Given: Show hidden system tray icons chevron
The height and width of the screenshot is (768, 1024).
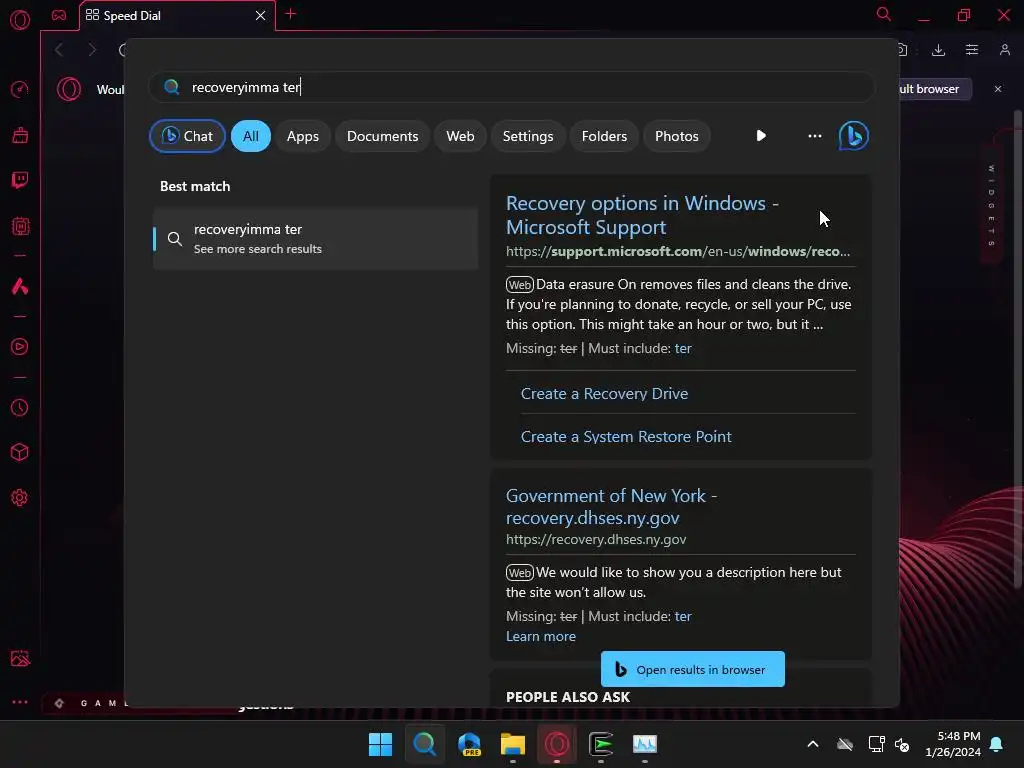Looking at the screenshot, I should (x=813, y=744).
